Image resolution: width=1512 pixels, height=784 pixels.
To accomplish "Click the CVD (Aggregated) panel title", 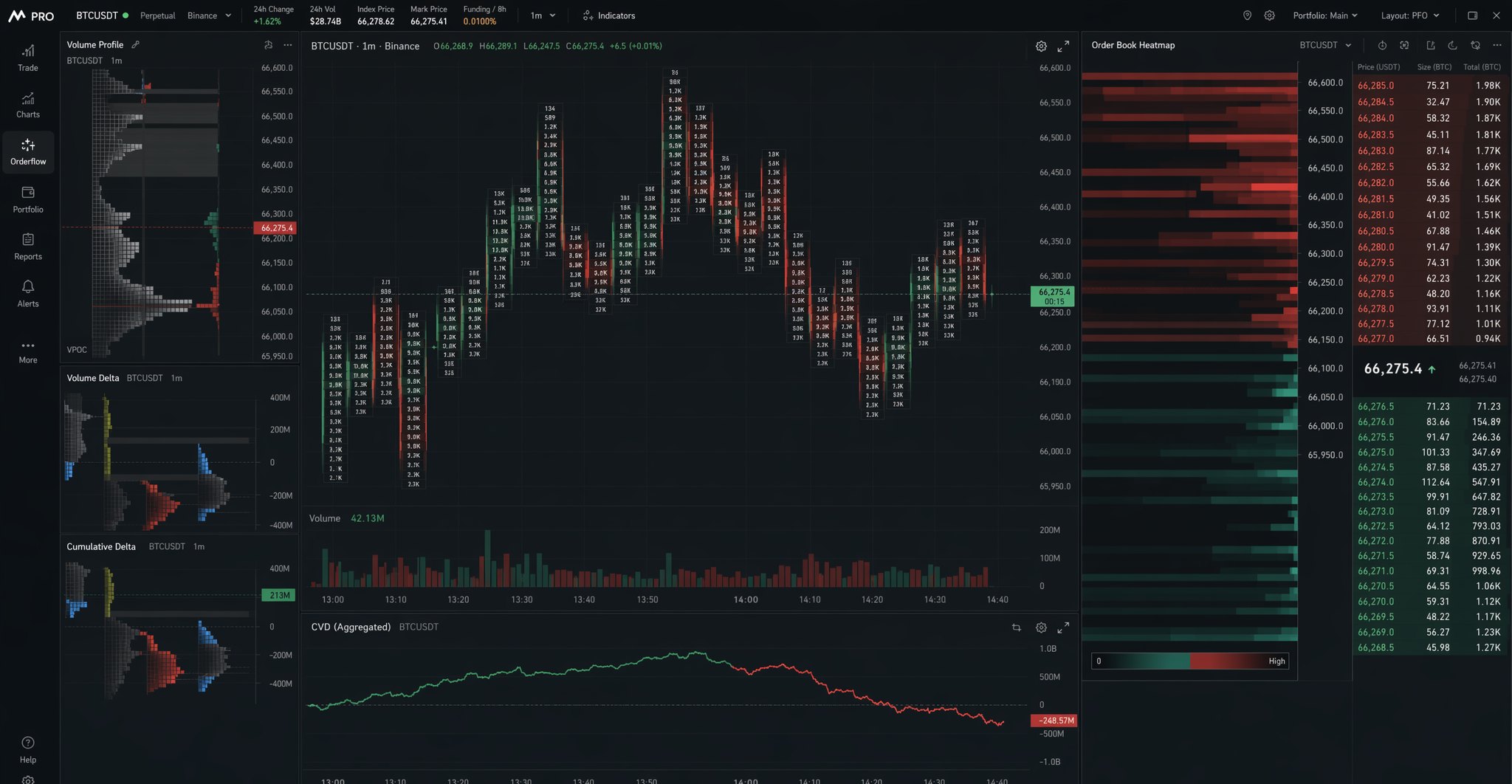I will tap(351, 627).
